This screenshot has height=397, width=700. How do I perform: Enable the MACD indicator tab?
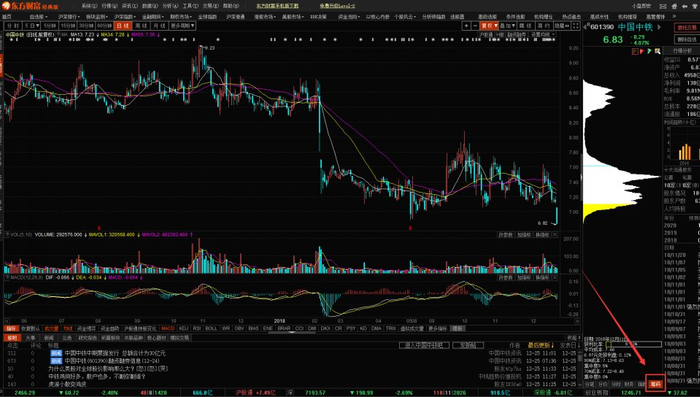(x=168, y=328)
